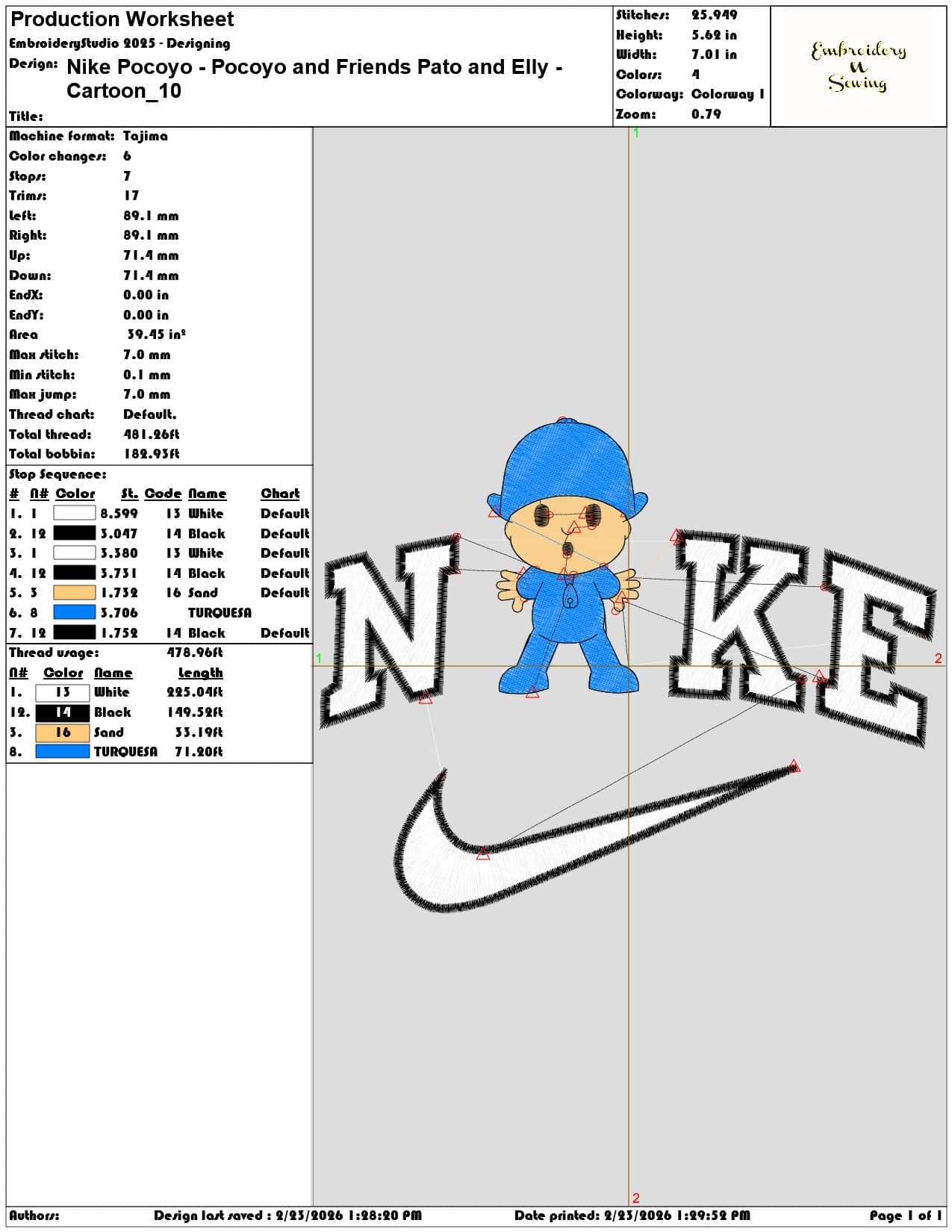Click the 'Color changes:' label

[x=57, y=156]
